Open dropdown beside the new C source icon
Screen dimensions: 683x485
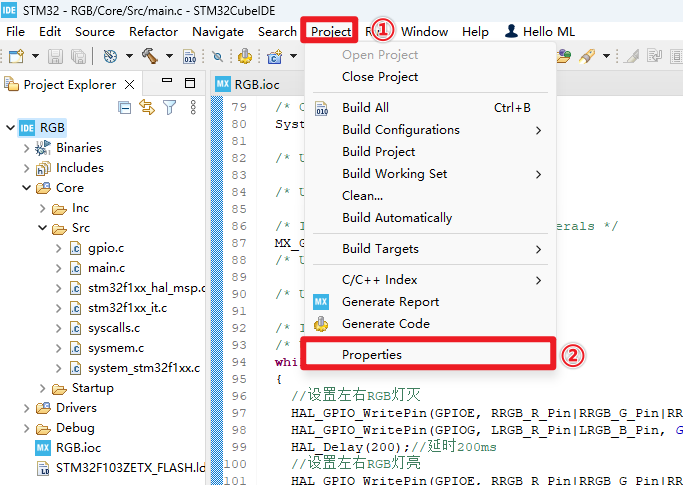click(x=294, y=56)
